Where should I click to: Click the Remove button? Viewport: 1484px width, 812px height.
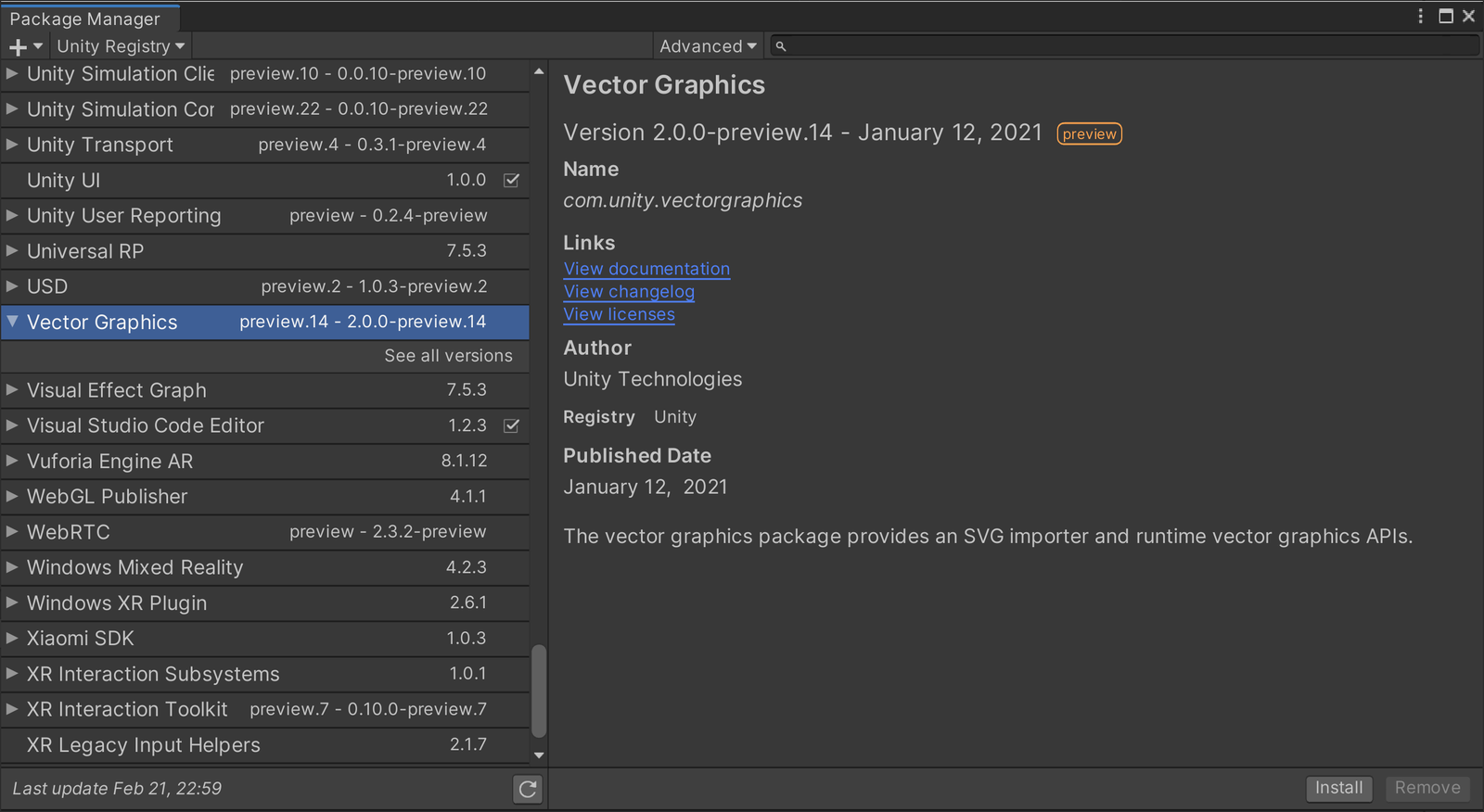click(x=1427, y=788)
